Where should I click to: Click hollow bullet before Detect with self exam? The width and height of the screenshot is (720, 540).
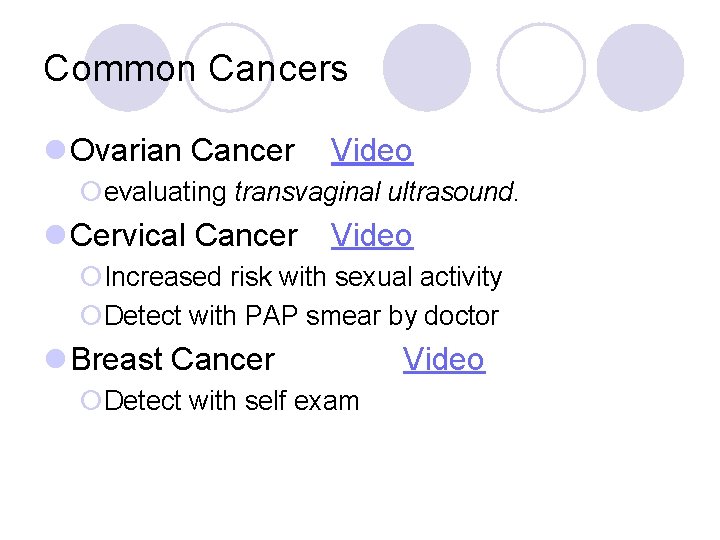(x=91, y=402)
